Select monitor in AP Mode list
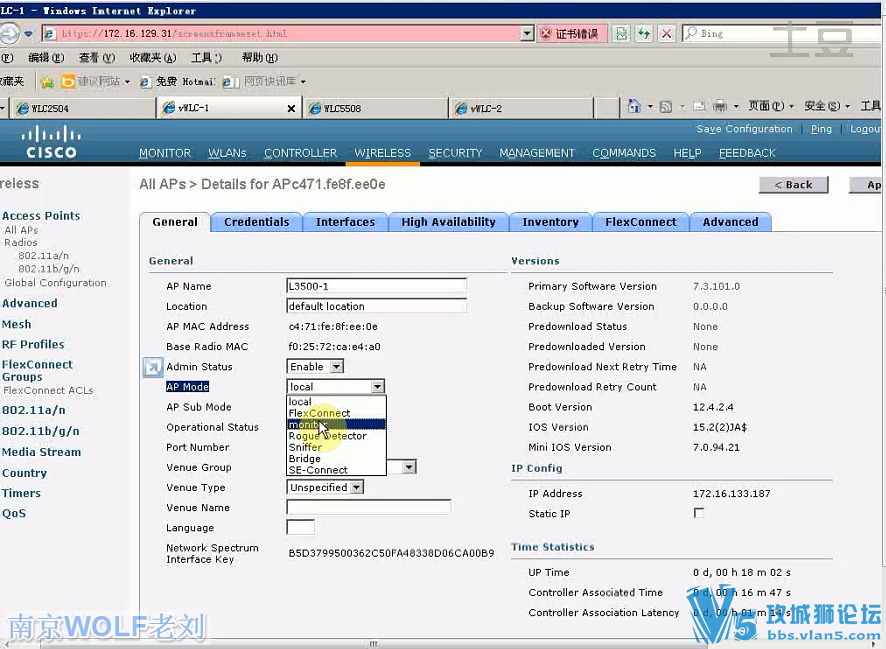The image size is (886, 649). [x=336, y=425]
